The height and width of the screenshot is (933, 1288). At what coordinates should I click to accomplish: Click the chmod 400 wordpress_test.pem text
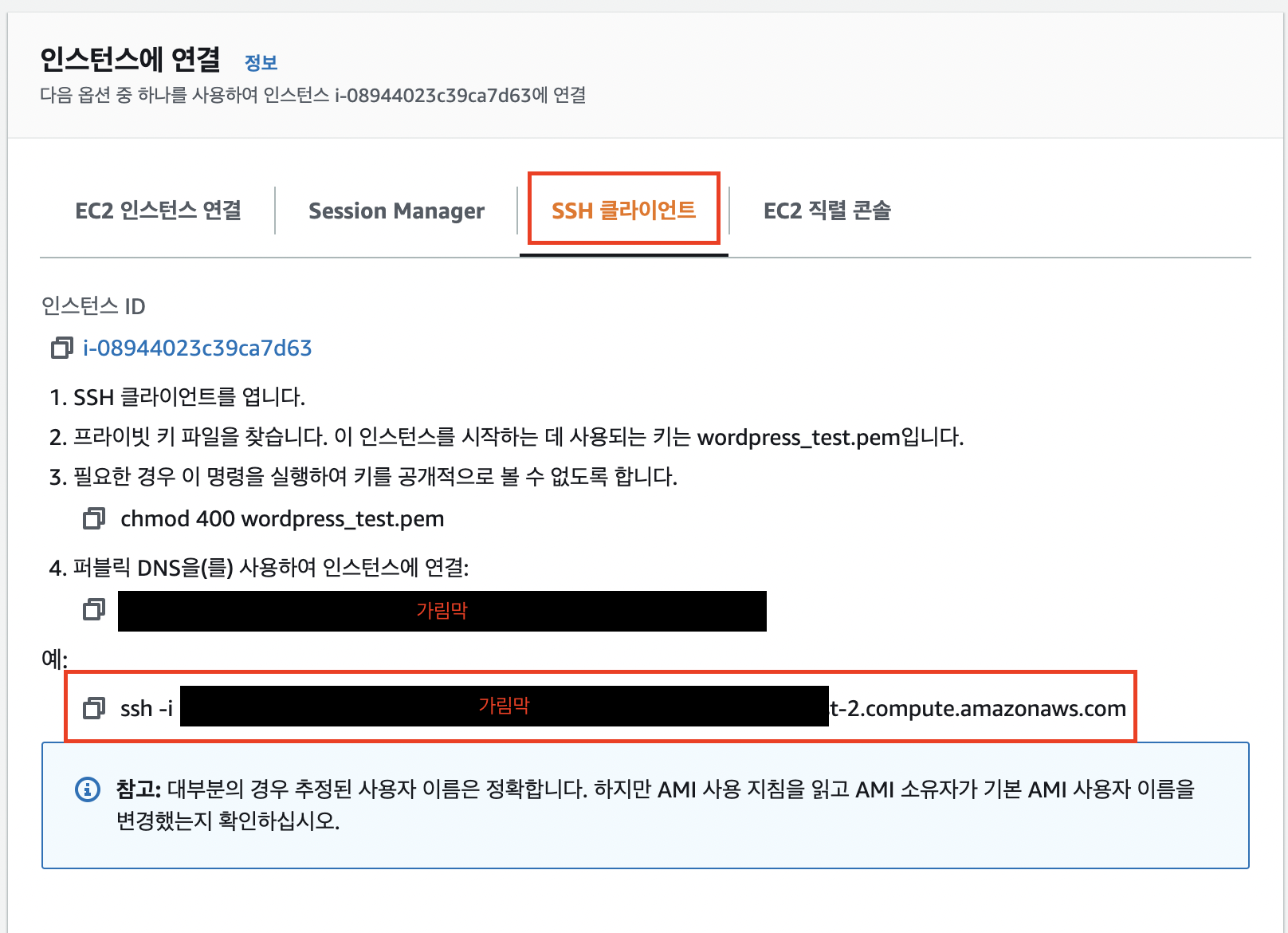(x=282, y=518)
